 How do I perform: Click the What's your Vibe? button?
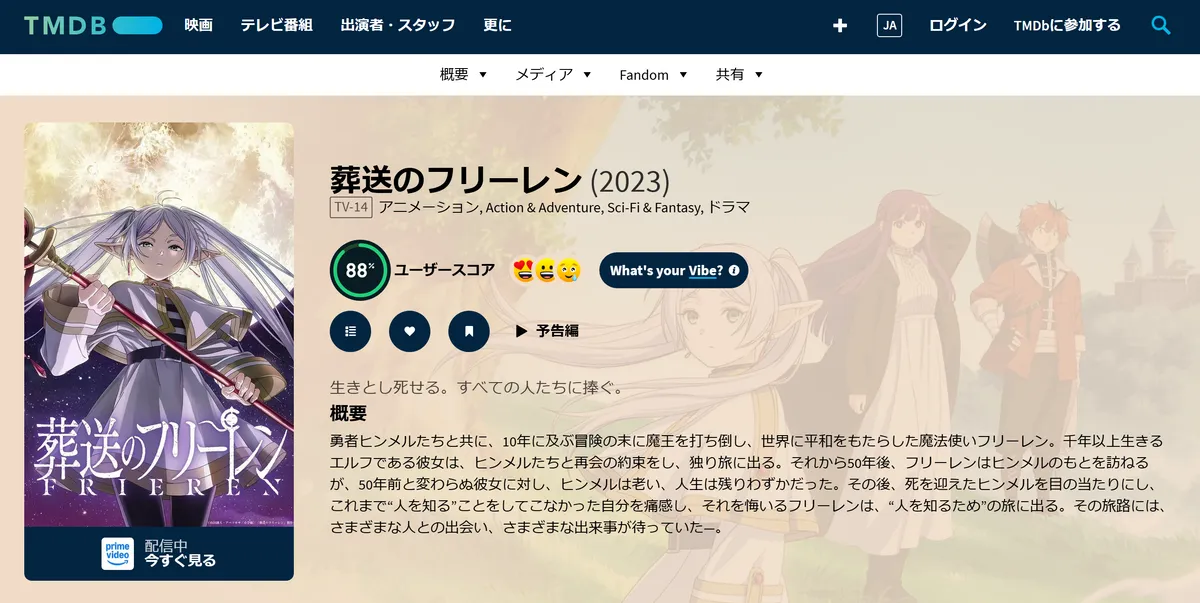coord(673,270)
